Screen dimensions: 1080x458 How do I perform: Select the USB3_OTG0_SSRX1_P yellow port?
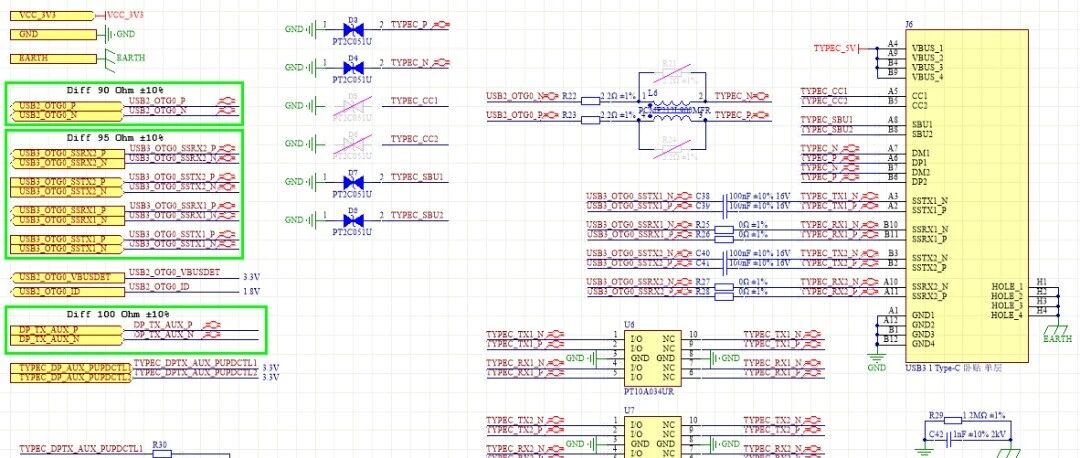67,210
